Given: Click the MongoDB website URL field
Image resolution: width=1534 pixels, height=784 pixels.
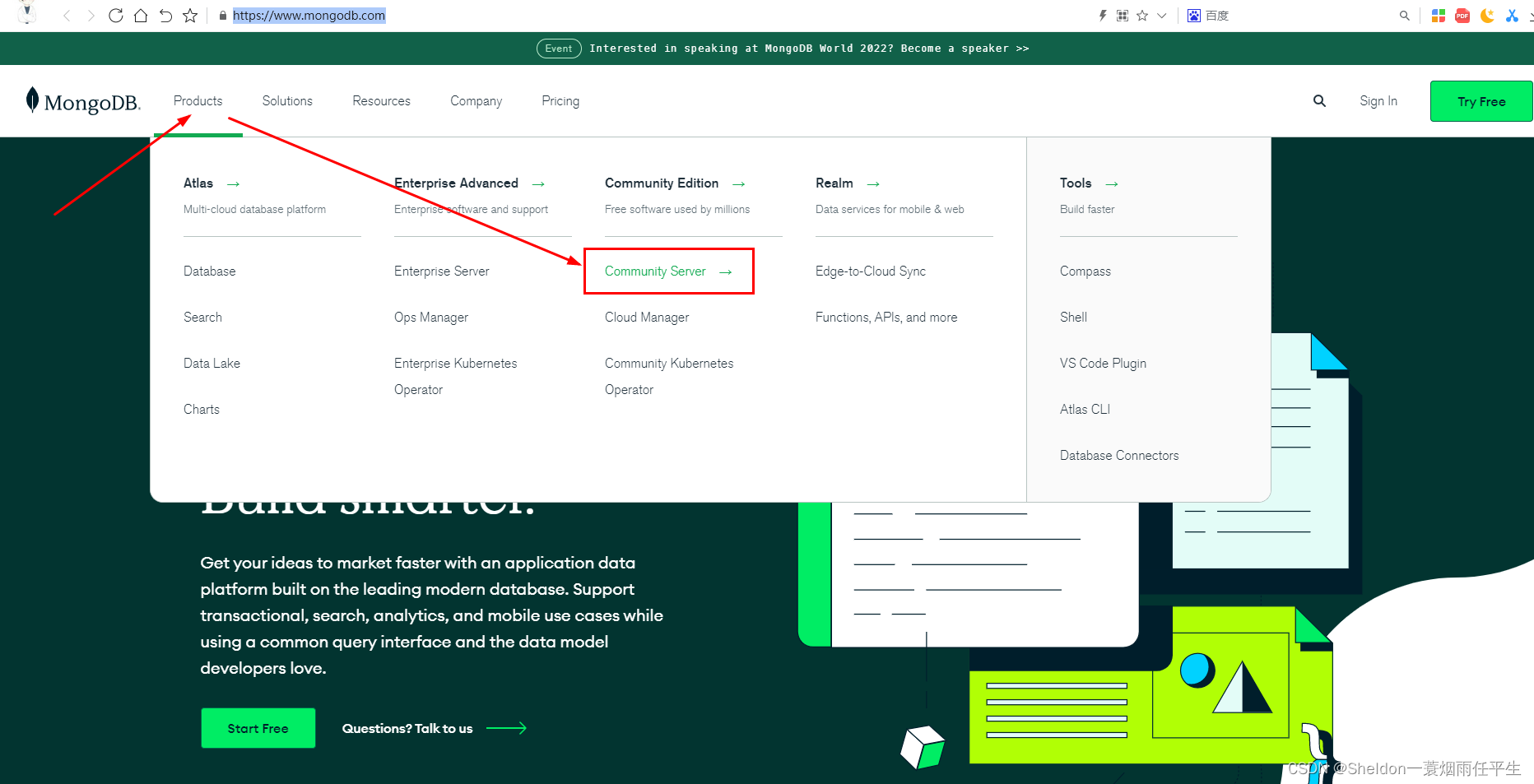Looking at the screenshot, I should (309, 16).
